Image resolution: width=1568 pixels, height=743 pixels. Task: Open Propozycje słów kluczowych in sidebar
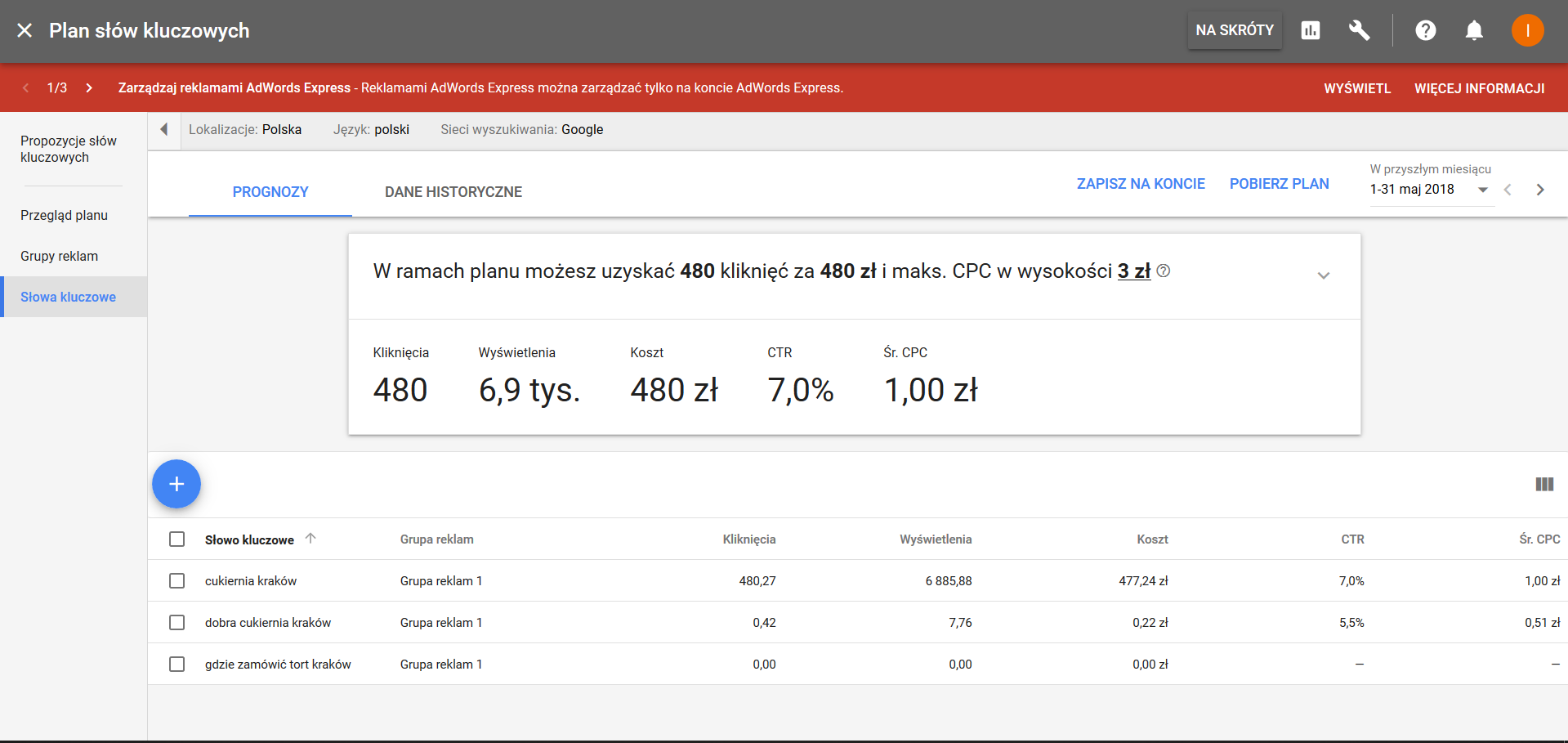tap(69, 149)
